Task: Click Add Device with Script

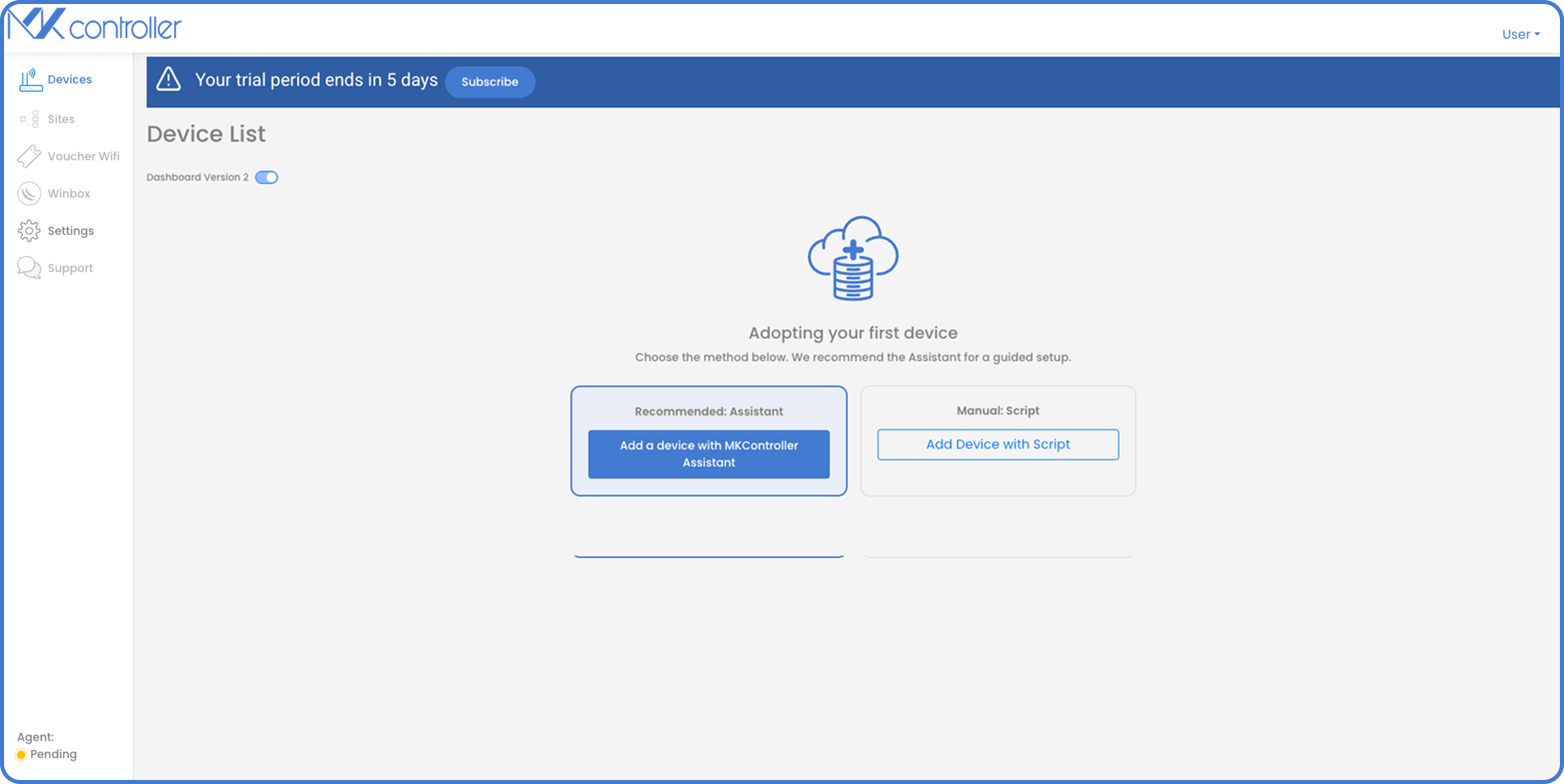Action: point(998,444)
